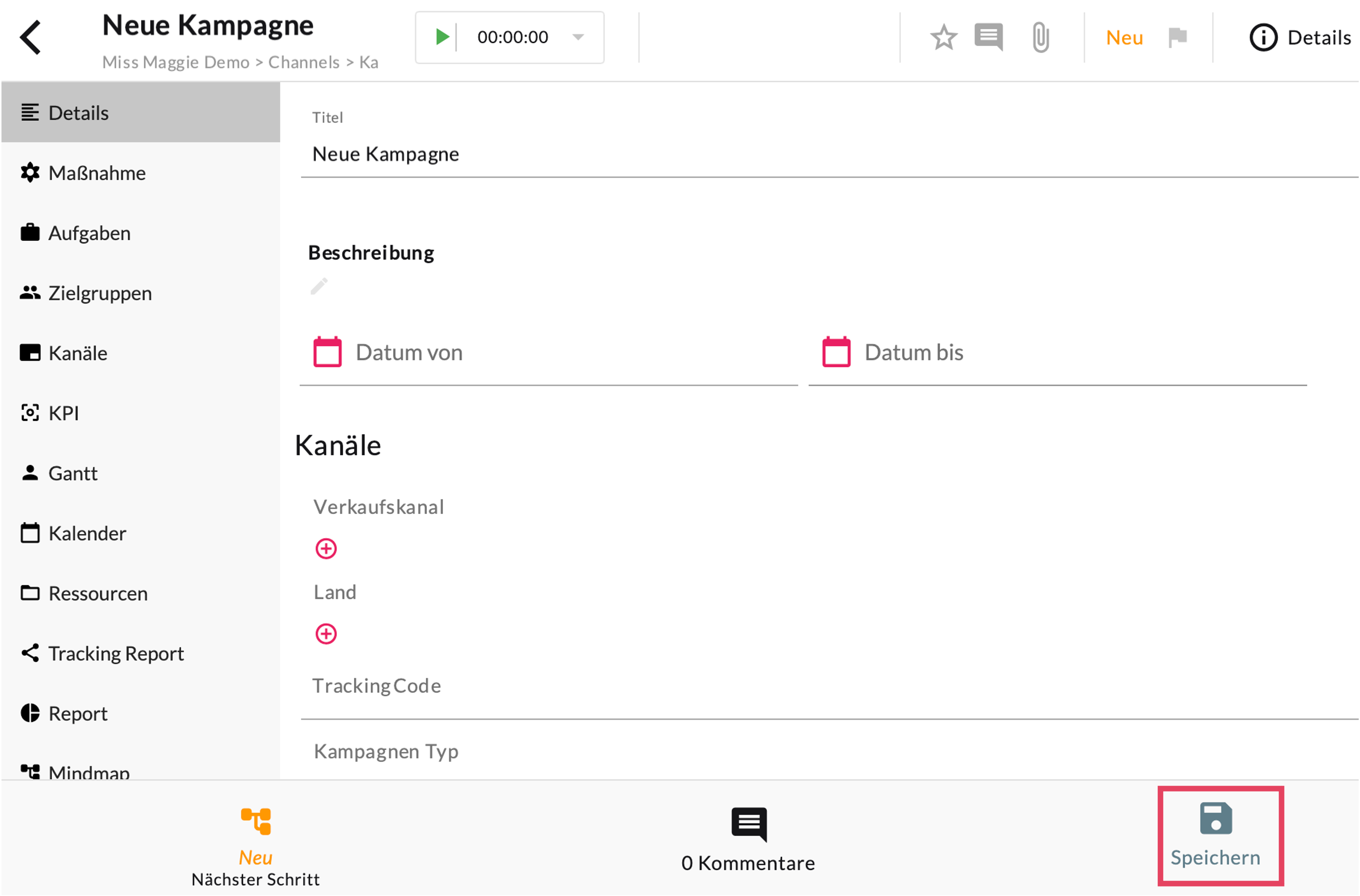This screenshot has height=896, width=1360.
Task: Switch to the Zielgruppen sidebar tab
Action: click(x=99, y=293)
